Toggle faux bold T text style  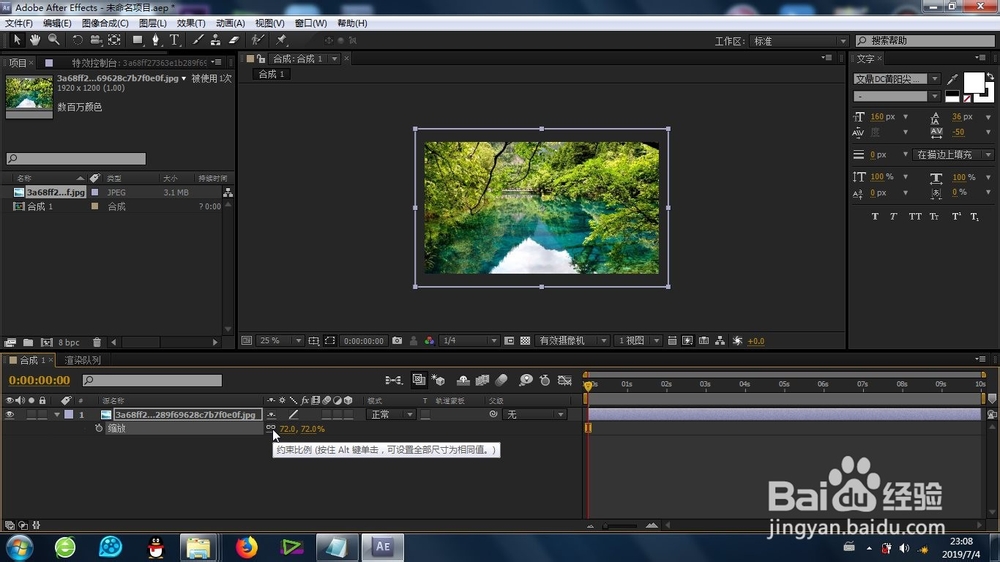875,217
